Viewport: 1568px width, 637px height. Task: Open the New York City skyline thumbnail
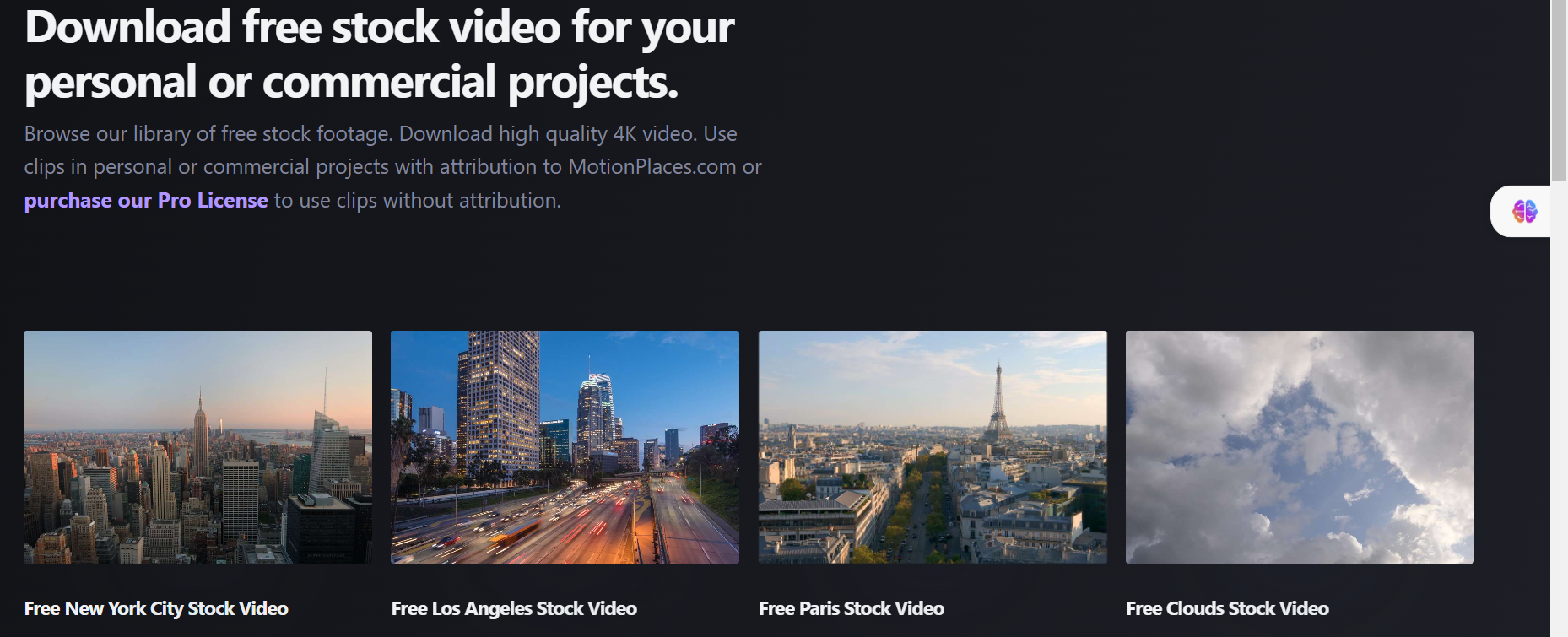click(197, 447)
